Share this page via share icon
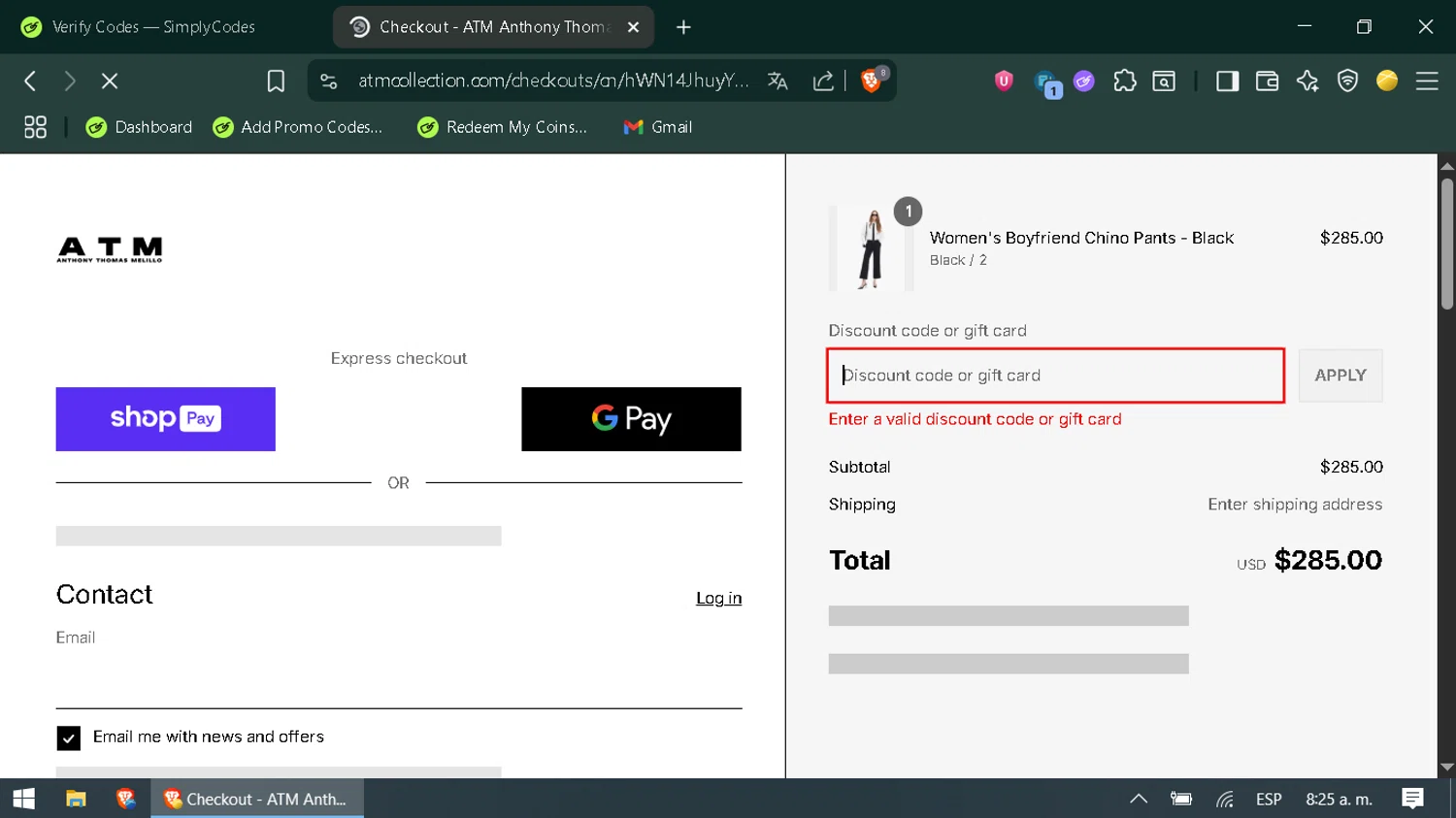 [x=823, y=82]
